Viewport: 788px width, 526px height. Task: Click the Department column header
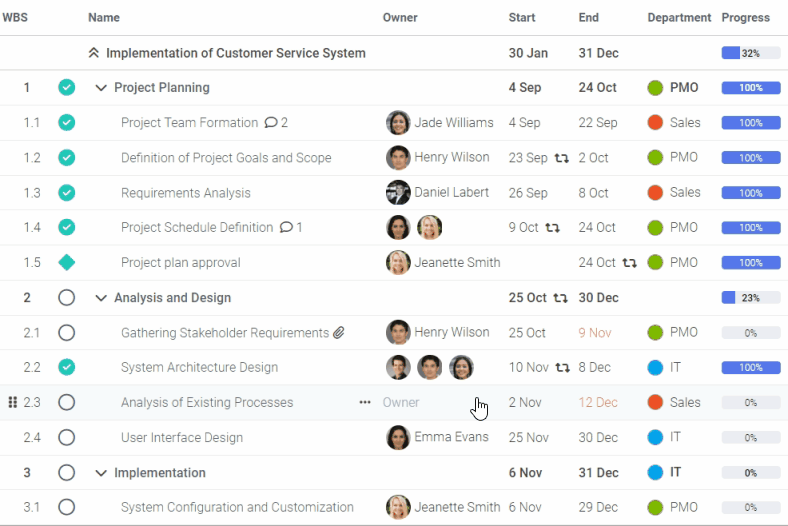coord(679,18)
